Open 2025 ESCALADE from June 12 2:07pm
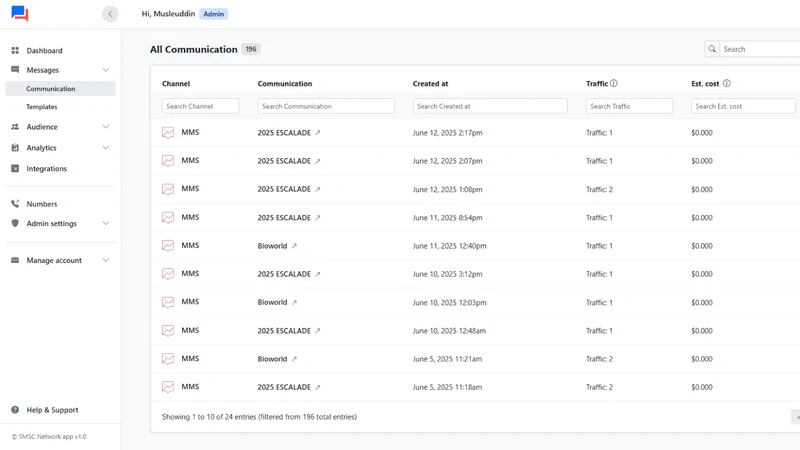This screenshot has height=450, width=800. (x=284, y=161)
